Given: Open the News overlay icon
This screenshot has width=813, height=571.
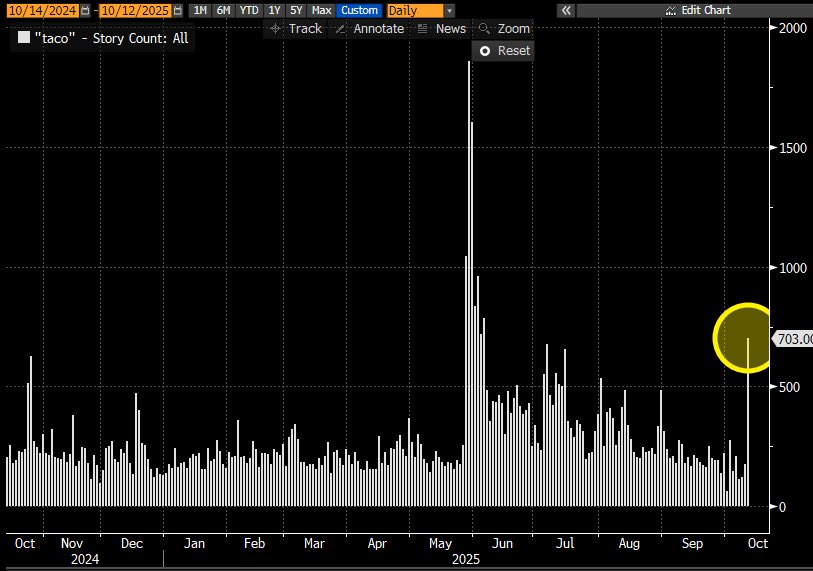Looking at the screenshot, I should click(424, 29).
